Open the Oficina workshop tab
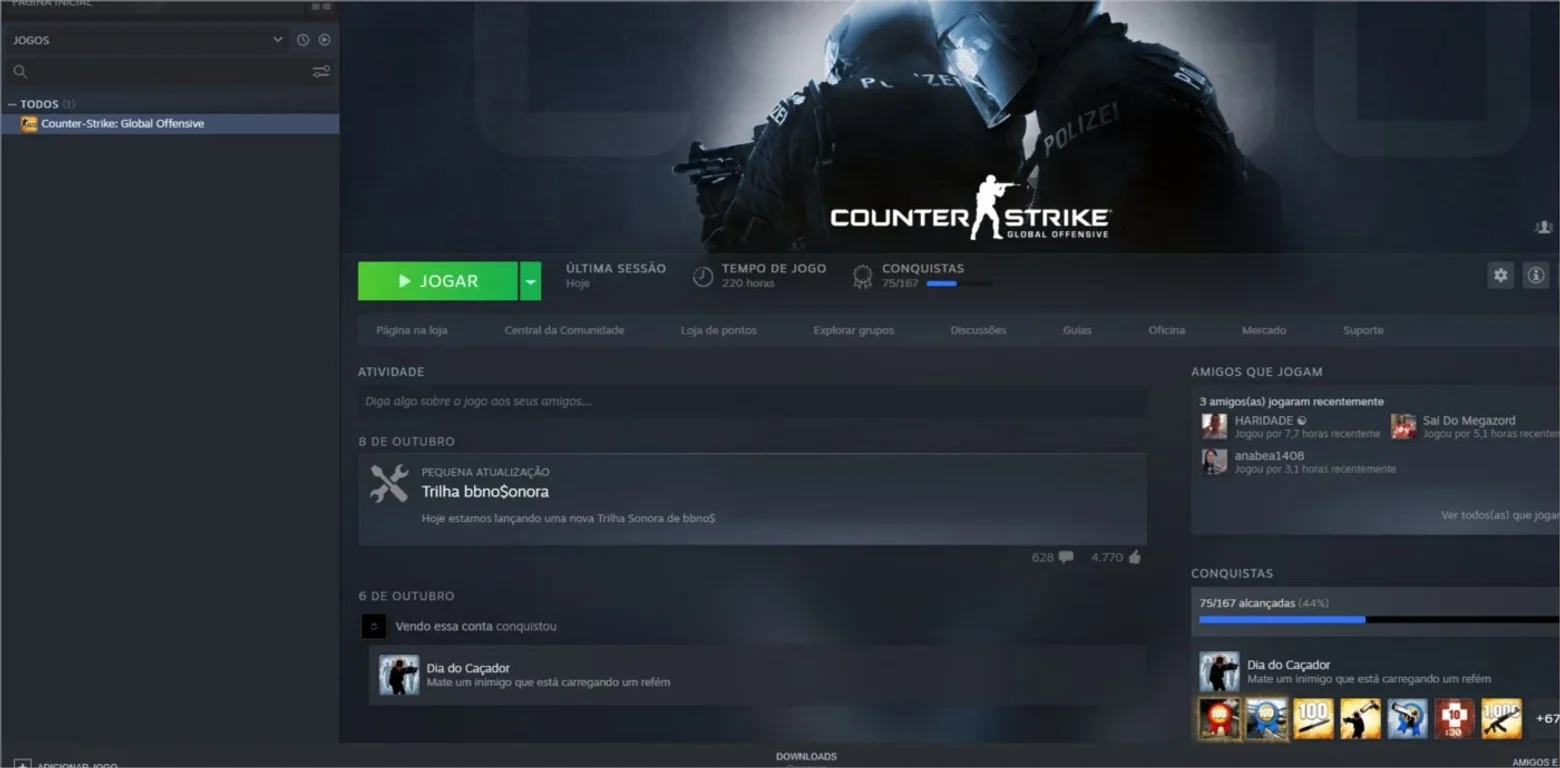 (1167, 330)
